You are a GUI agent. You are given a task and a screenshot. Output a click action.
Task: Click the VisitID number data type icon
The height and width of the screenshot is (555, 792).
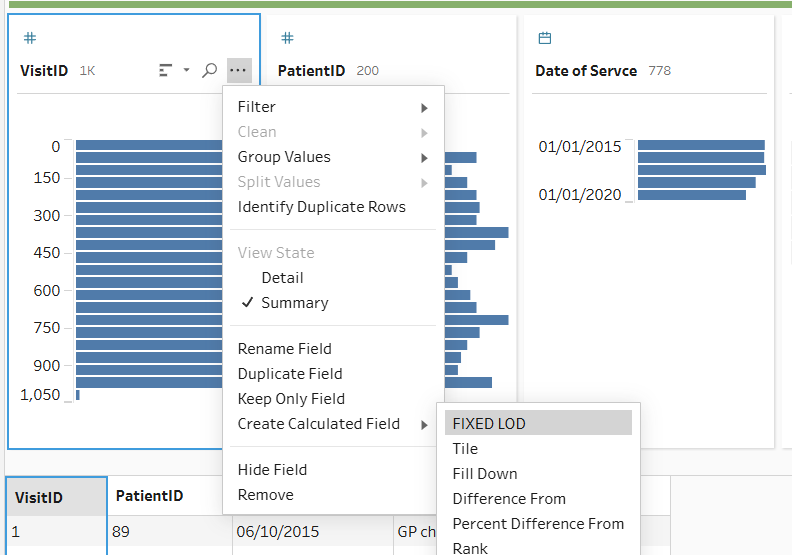(x=30, y=38)
